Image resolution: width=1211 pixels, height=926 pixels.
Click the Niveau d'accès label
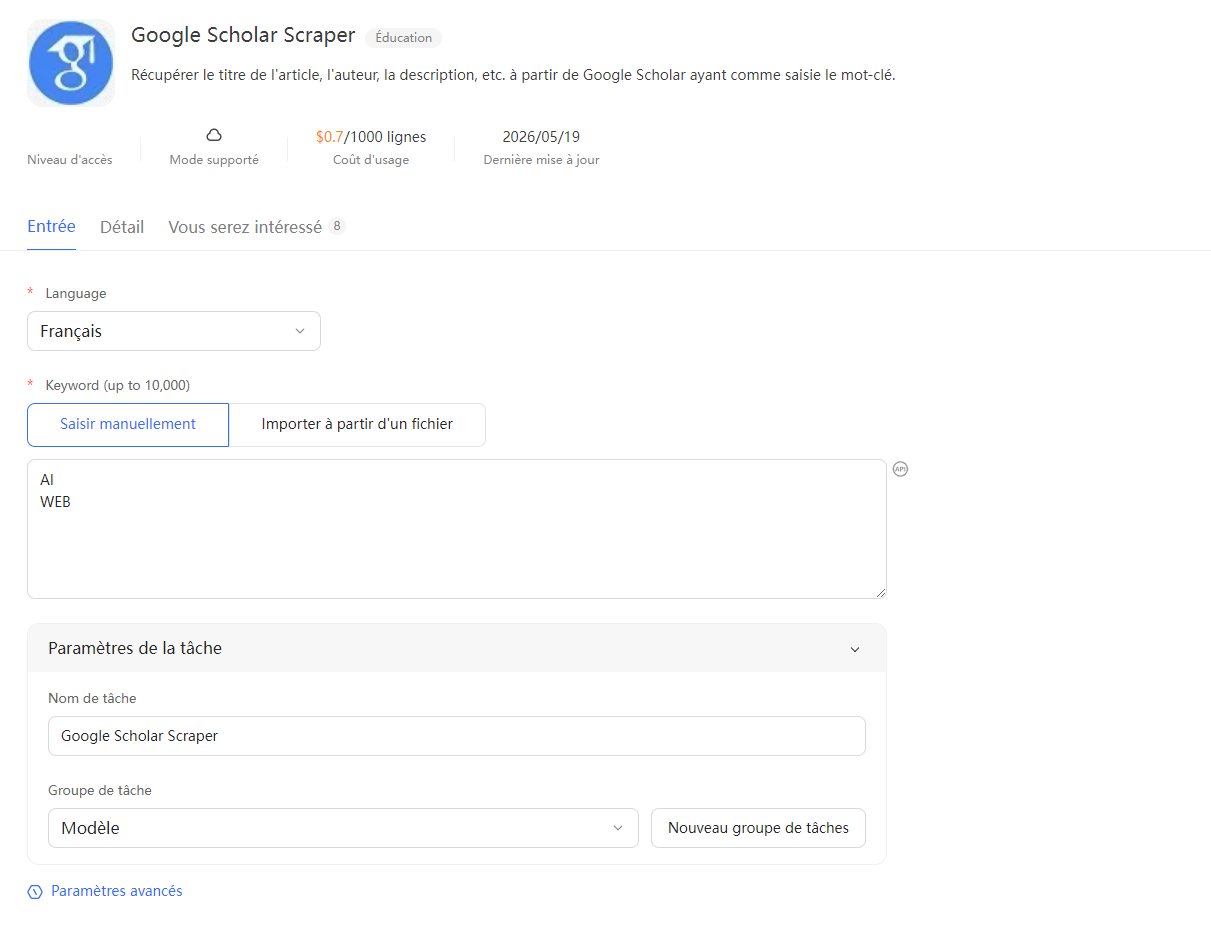pyautogui.click(x=70, y=160)
